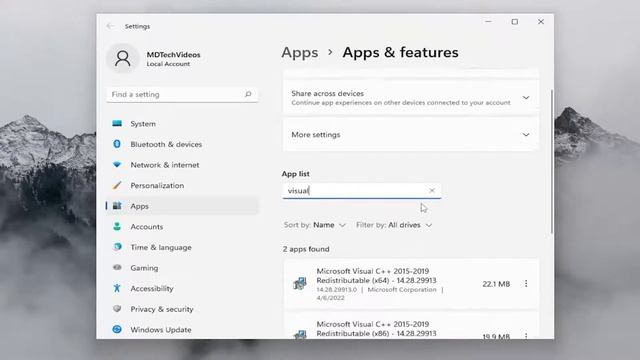Select the Bluetooth icon in sidebar

(117, 144)
